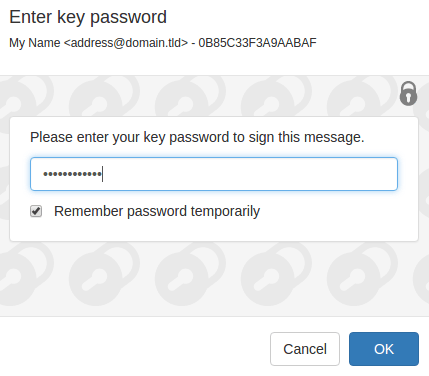Click the text cursor after the password dots
429x376 pixels.
click(103, 174)
